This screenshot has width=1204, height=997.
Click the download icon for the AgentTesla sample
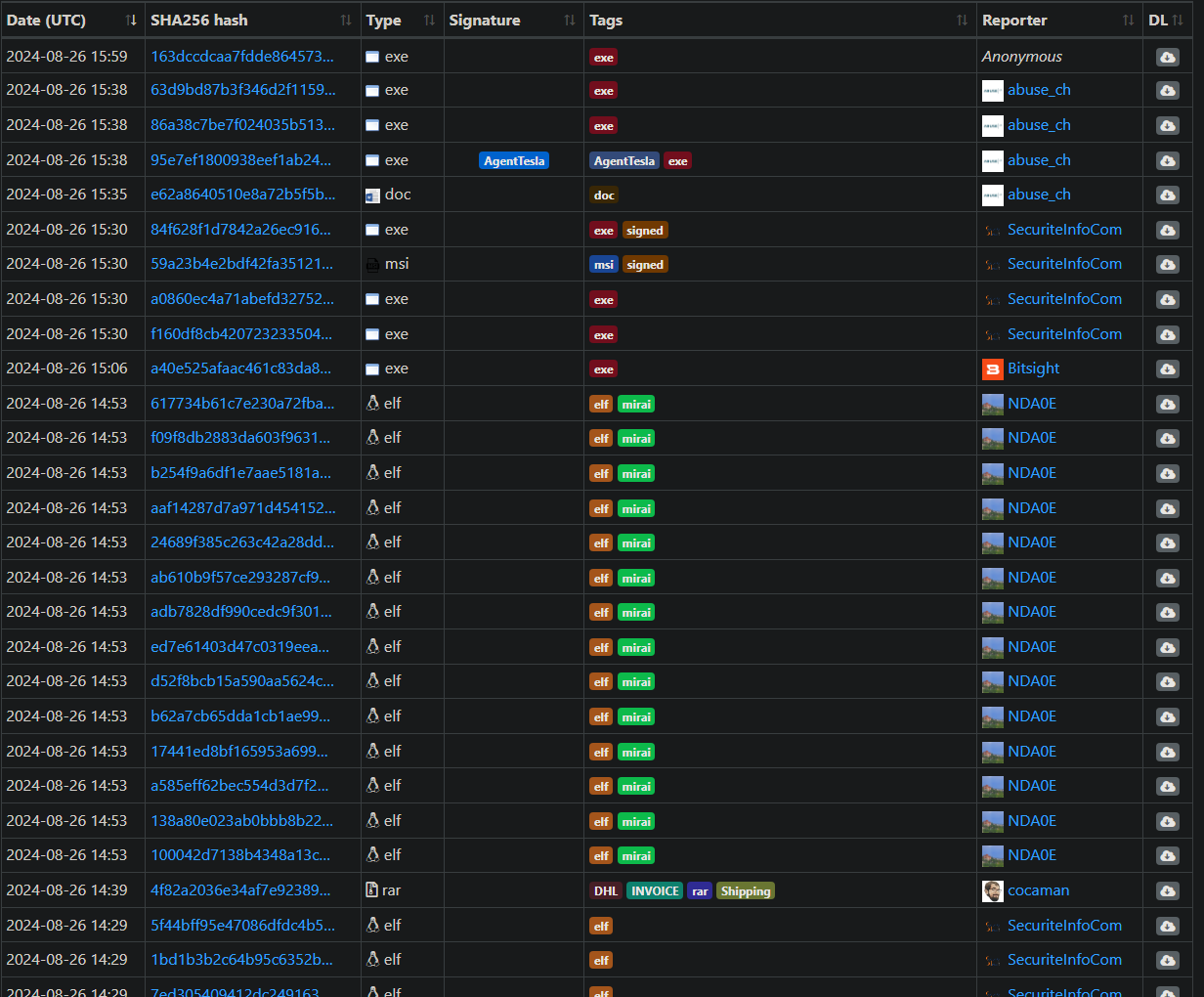tap(1167, 160)
